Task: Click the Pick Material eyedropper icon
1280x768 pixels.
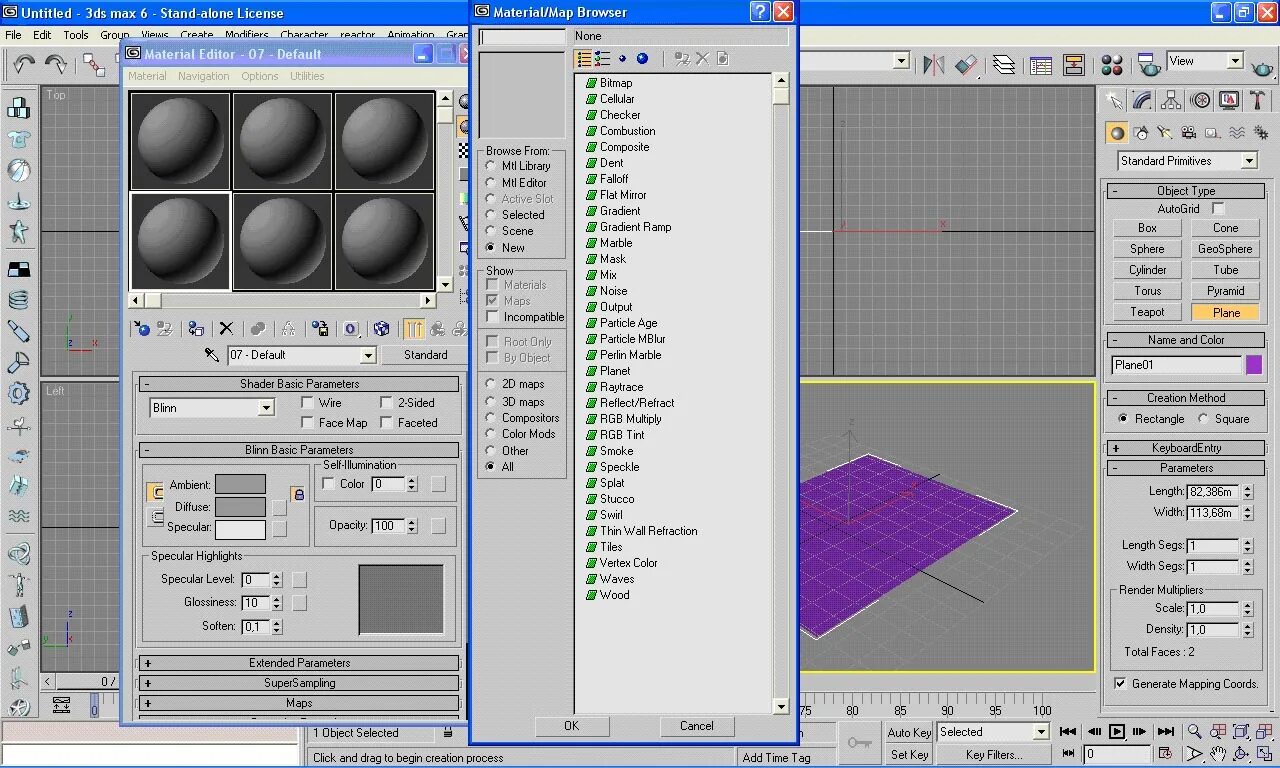Action: pyautogui.click(x=212, y=355)
